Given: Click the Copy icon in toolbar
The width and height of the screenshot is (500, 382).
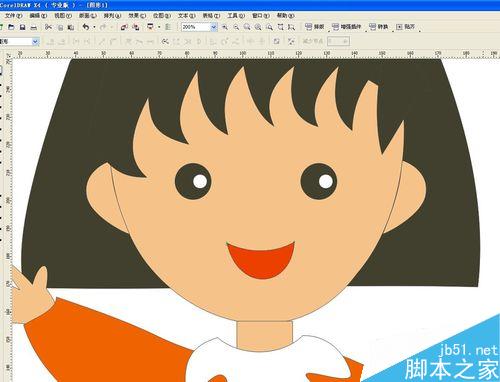Looking at the screenshot, I should coord(60,27).
